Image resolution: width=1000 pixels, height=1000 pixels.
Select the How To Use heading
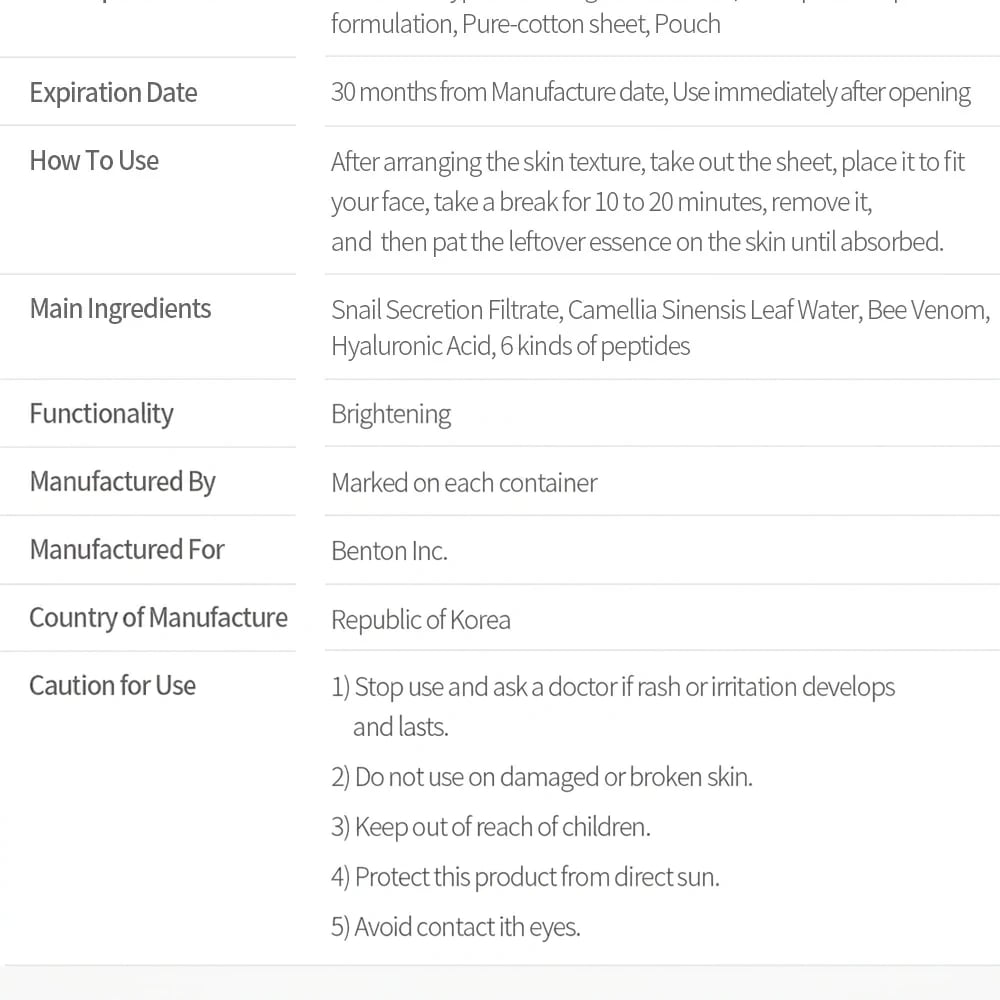coord(94,161)
